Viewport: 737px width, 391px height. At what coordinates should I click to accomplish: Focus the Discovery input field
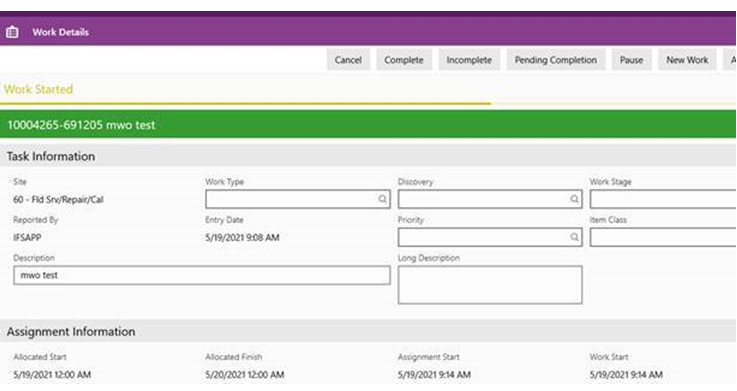(x=490, y=199)
